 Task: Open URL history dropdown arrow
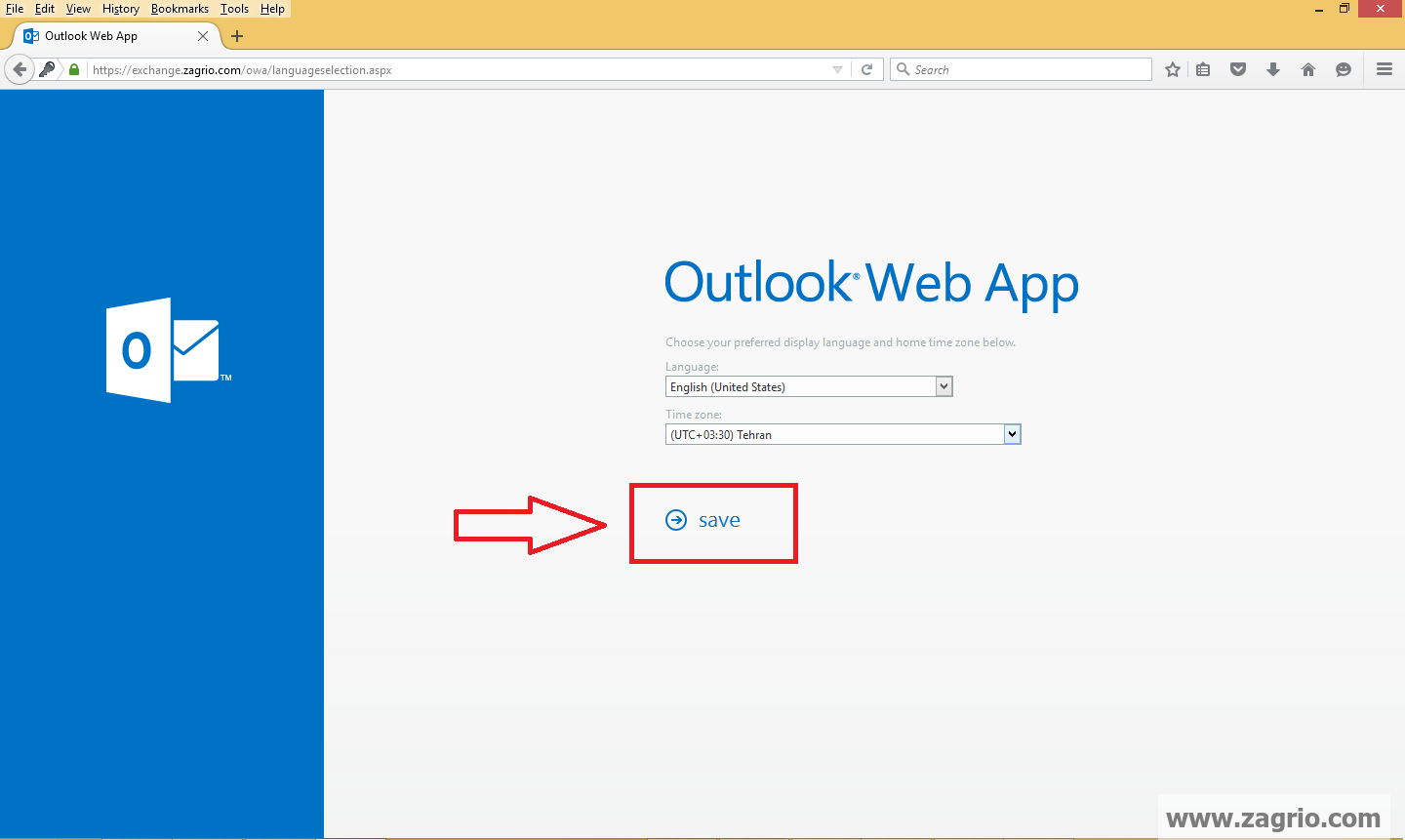coord(837,69)
